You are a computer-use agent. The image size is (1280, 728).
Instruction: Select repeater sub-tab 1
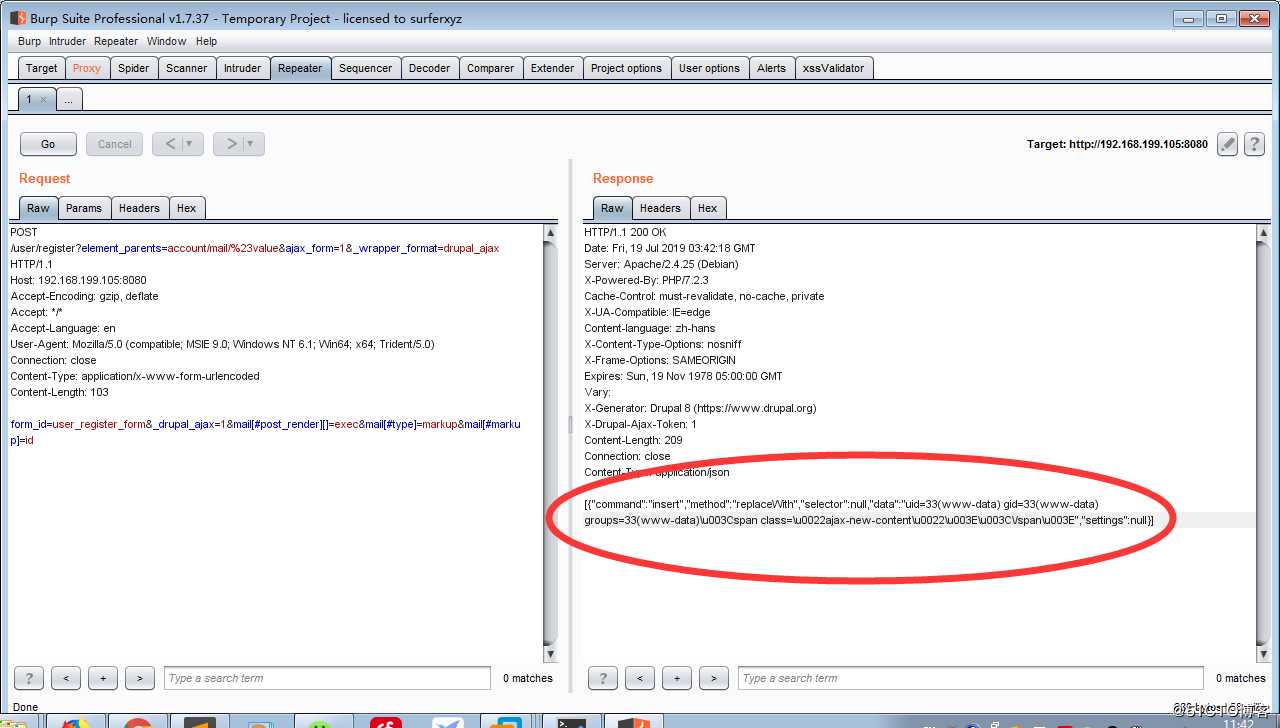pos(29,99)
